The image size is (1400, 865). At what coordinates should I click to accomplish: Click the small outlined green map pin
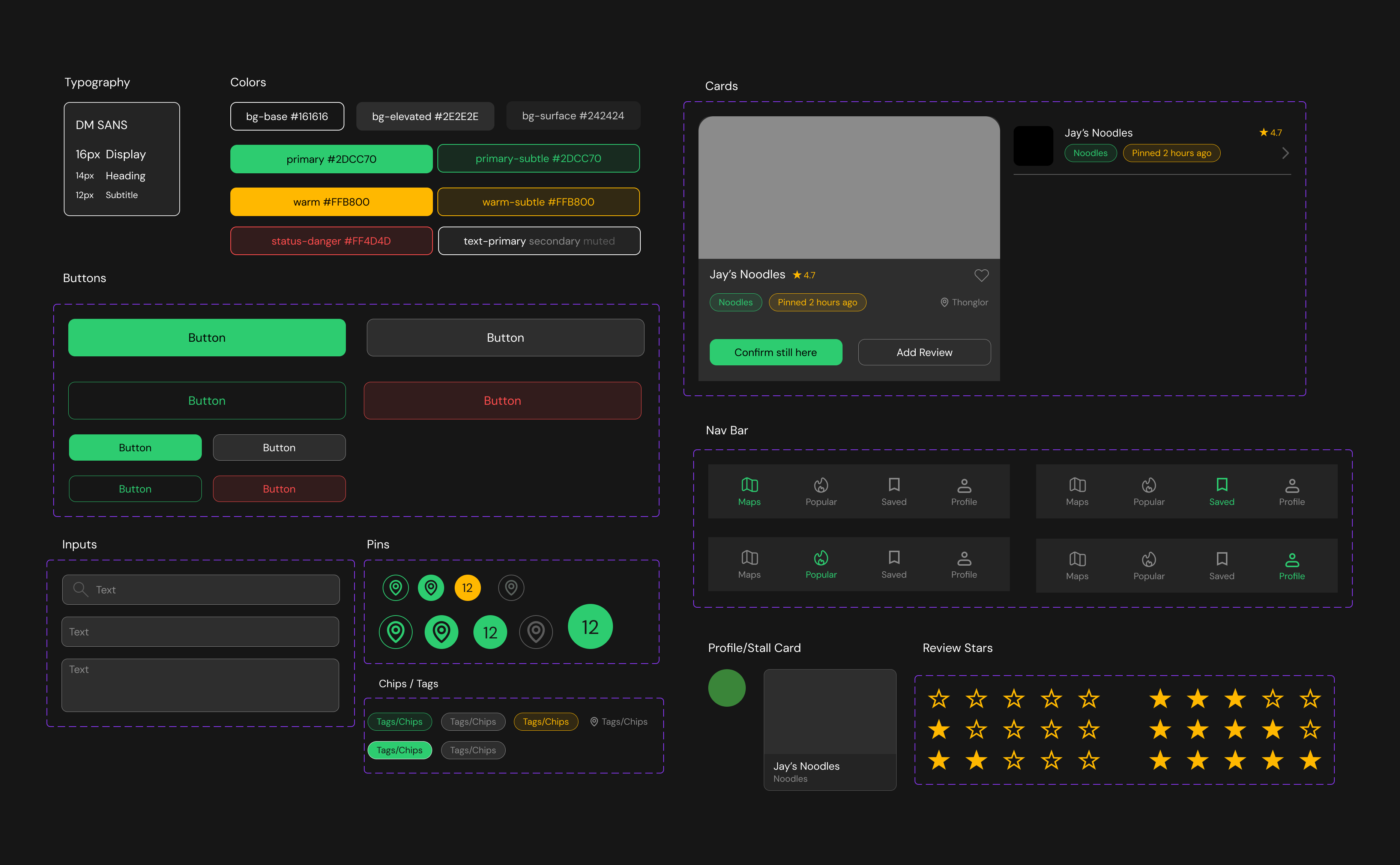(395, 587)
